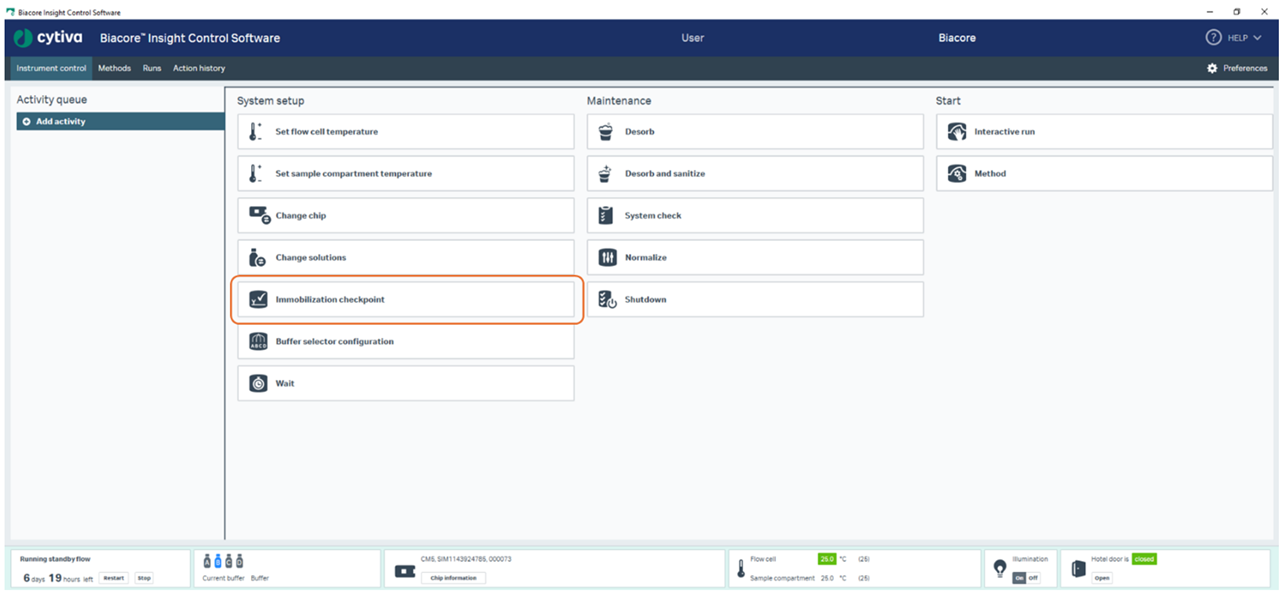1280x591 pixels.
Task: Open the hotel door with Open button
Action: 1102,578
